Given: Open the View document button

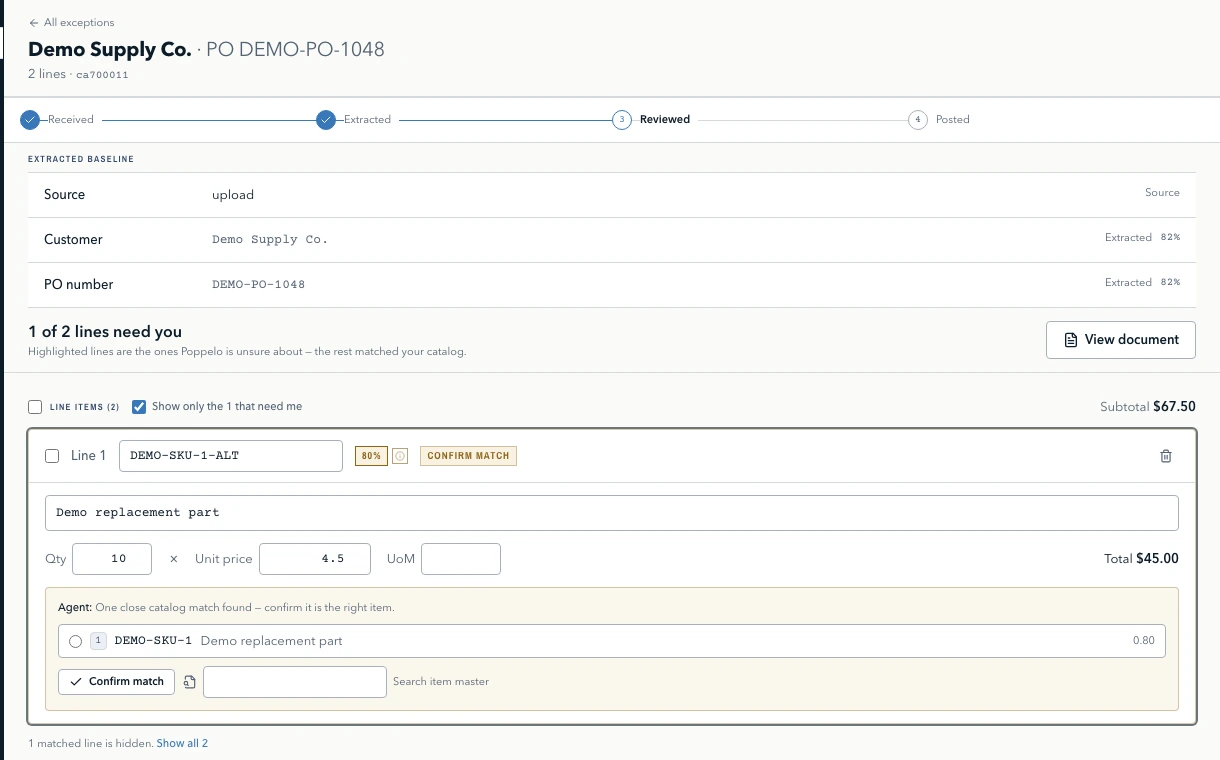Looking at the screenshot, I should click(1121, 340).
